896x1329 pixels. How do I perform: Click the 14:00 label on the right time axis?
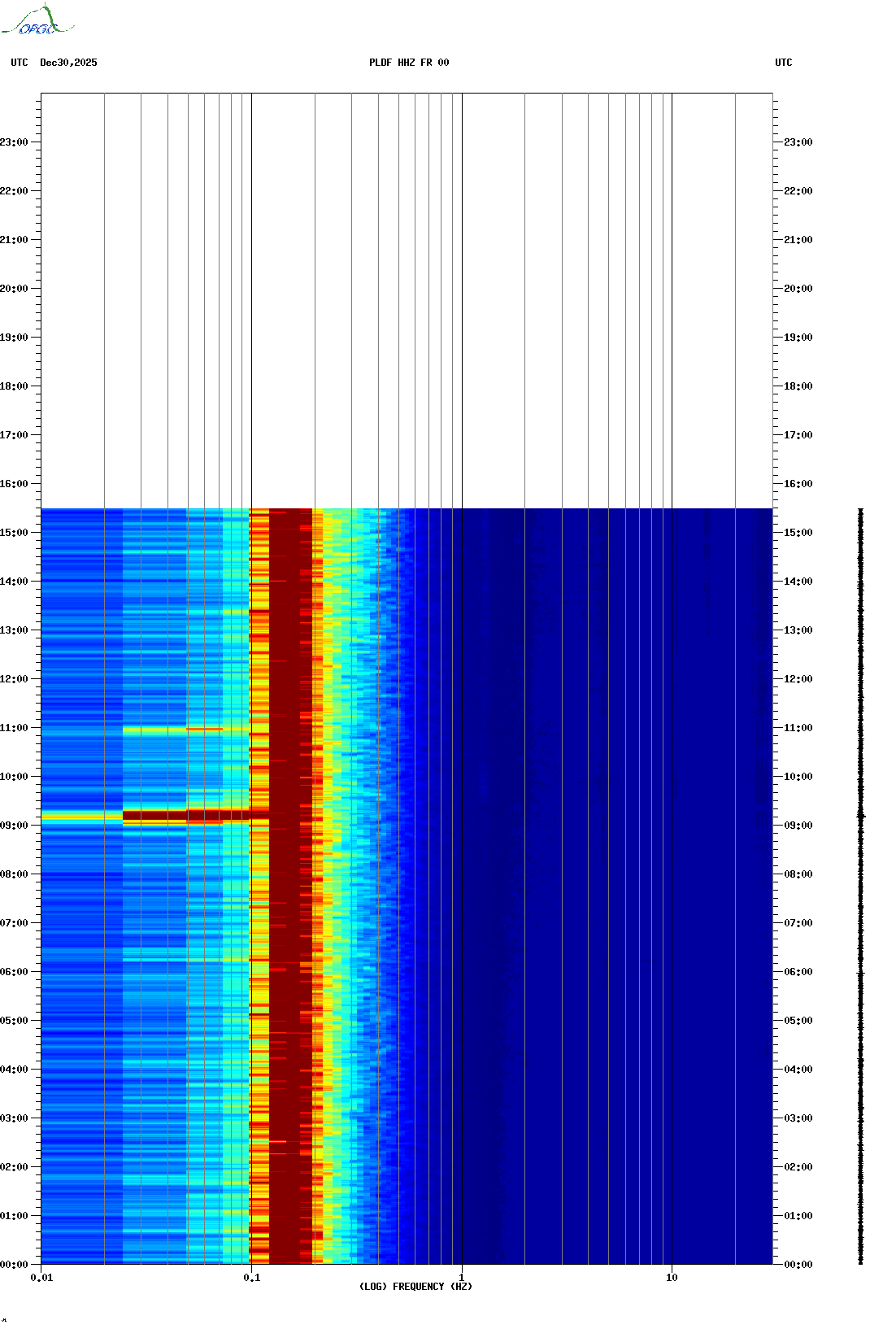pyautogui.click(x=798, y=582)
